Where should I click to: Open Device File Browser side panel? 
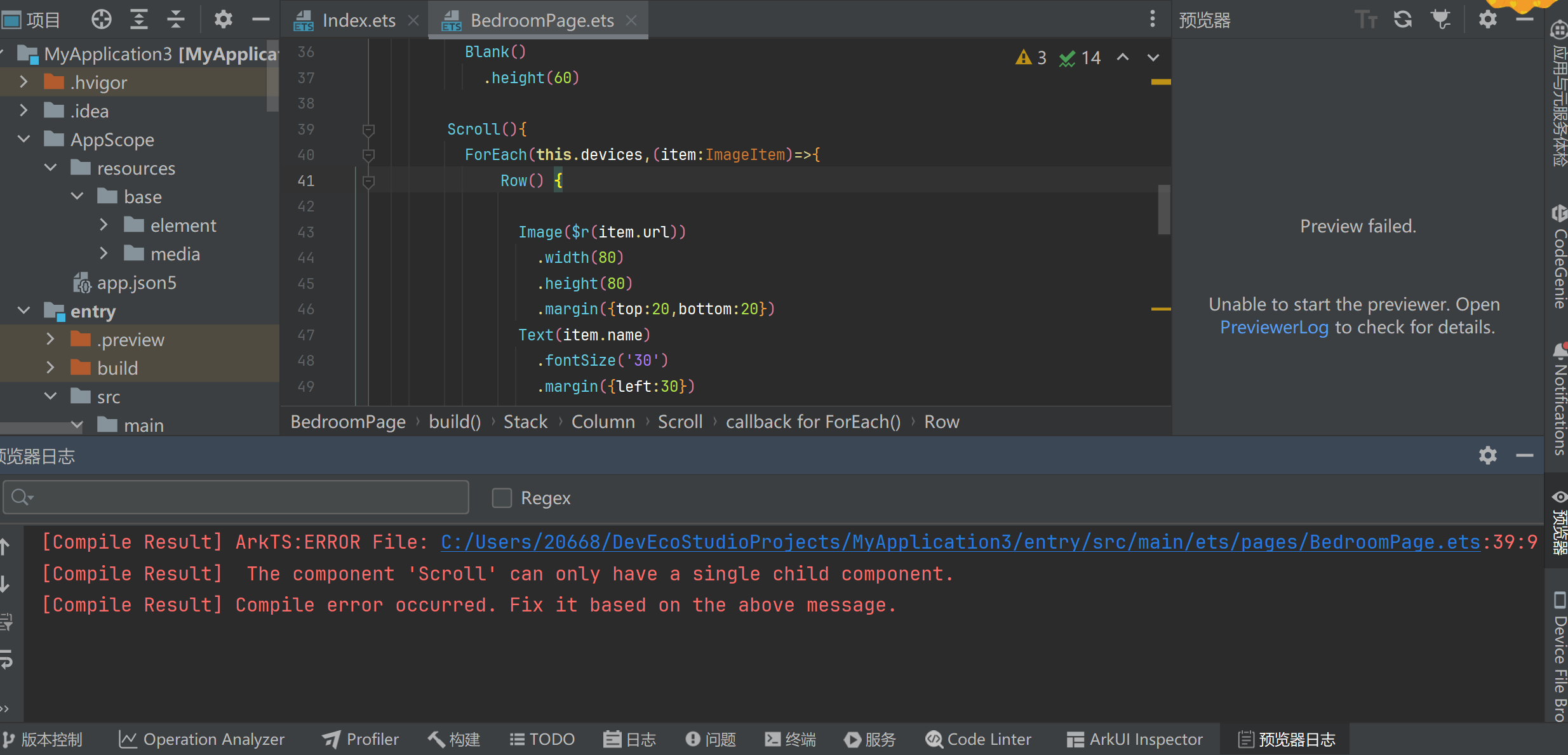[1559, 657]
